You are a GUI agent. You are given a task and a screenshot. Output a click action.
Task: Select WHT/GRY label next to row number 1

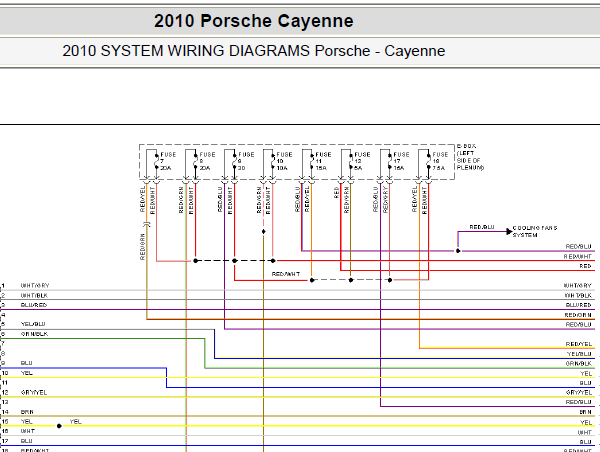click(35, 286)
